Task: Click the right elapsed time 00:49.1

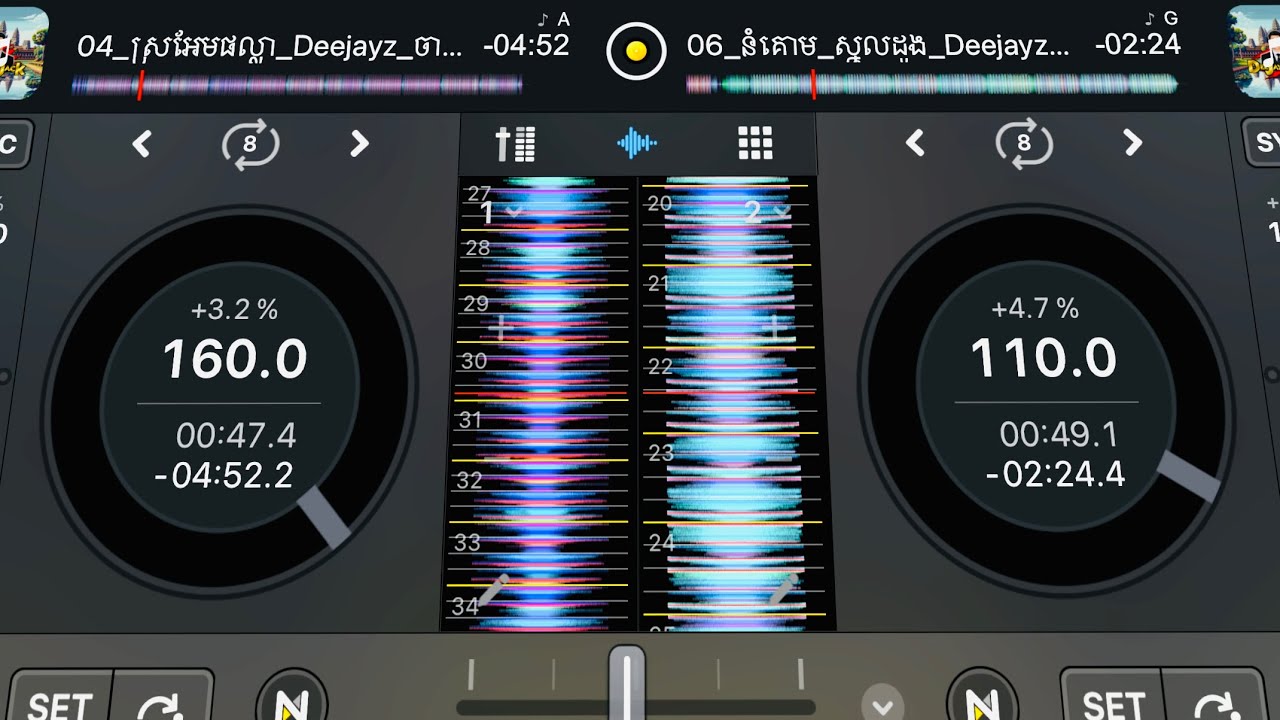Action: point(1058,434)
